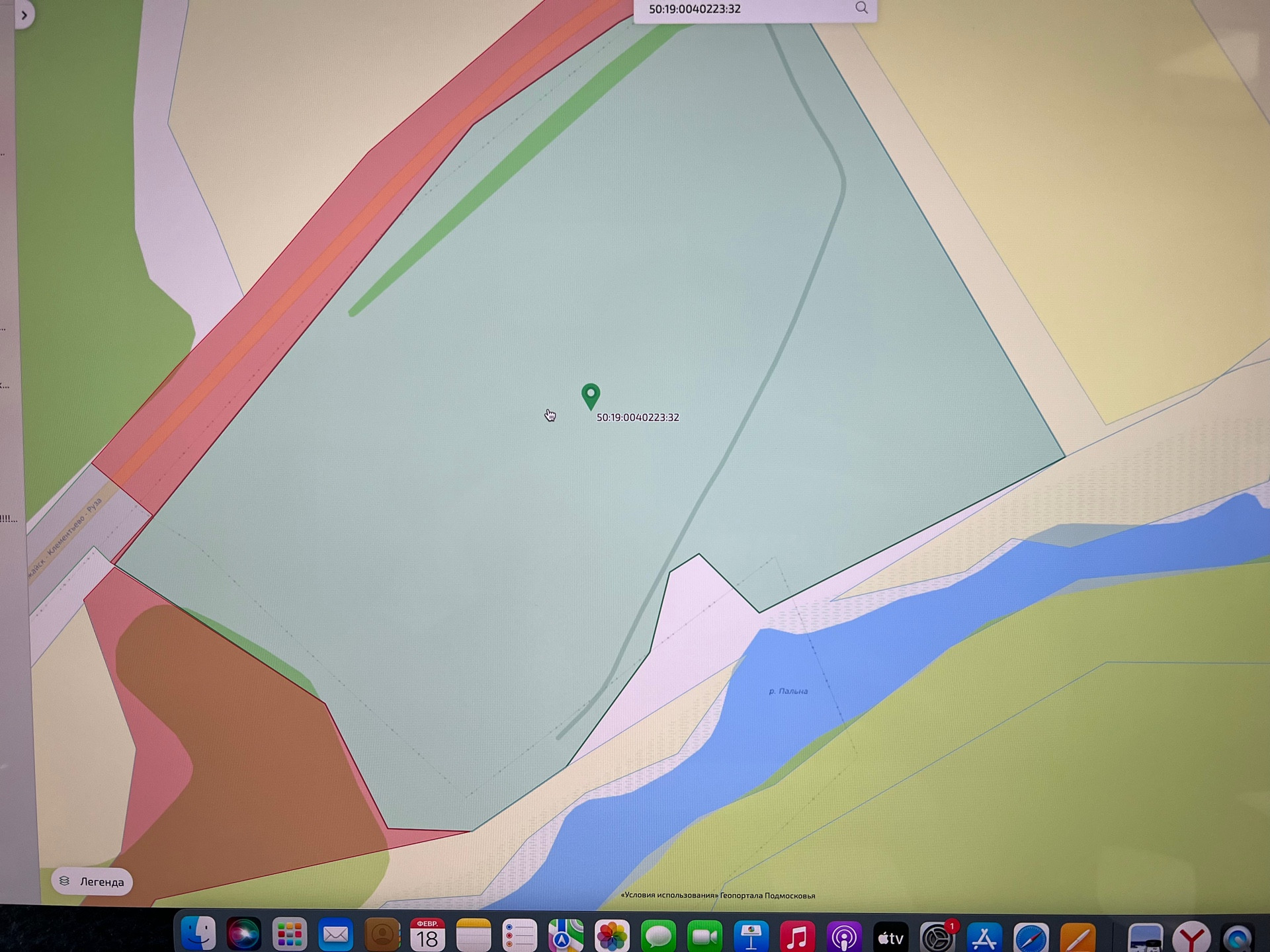
Task: Click the search magnifier icon
Action: 861,8
